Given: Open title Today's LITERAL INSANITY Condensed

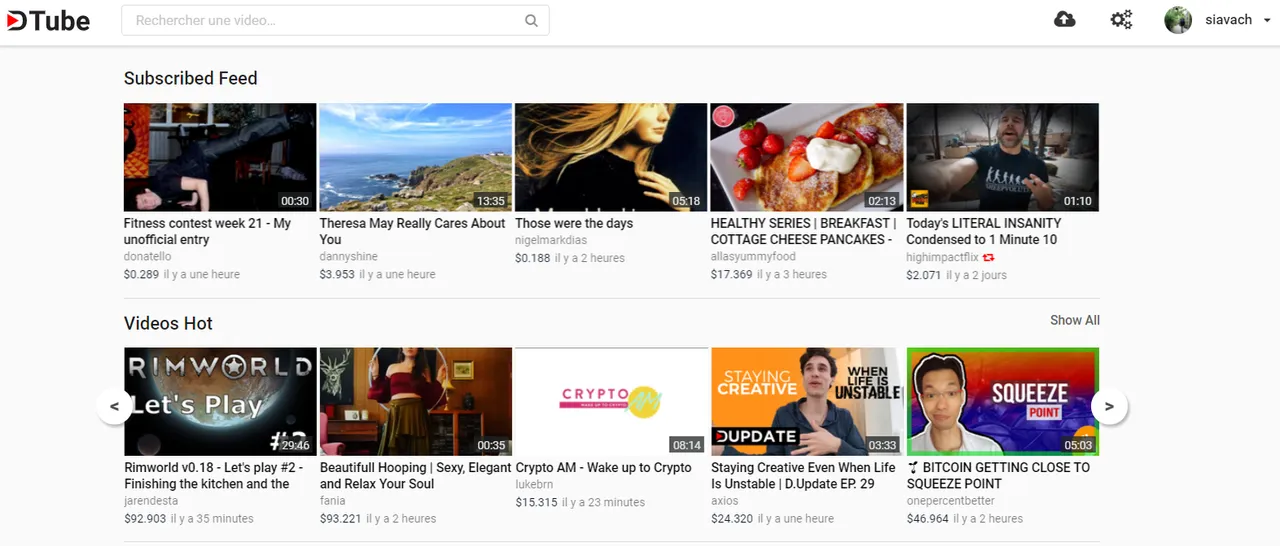Looking at the screenshot, I should tap(984, 231).
